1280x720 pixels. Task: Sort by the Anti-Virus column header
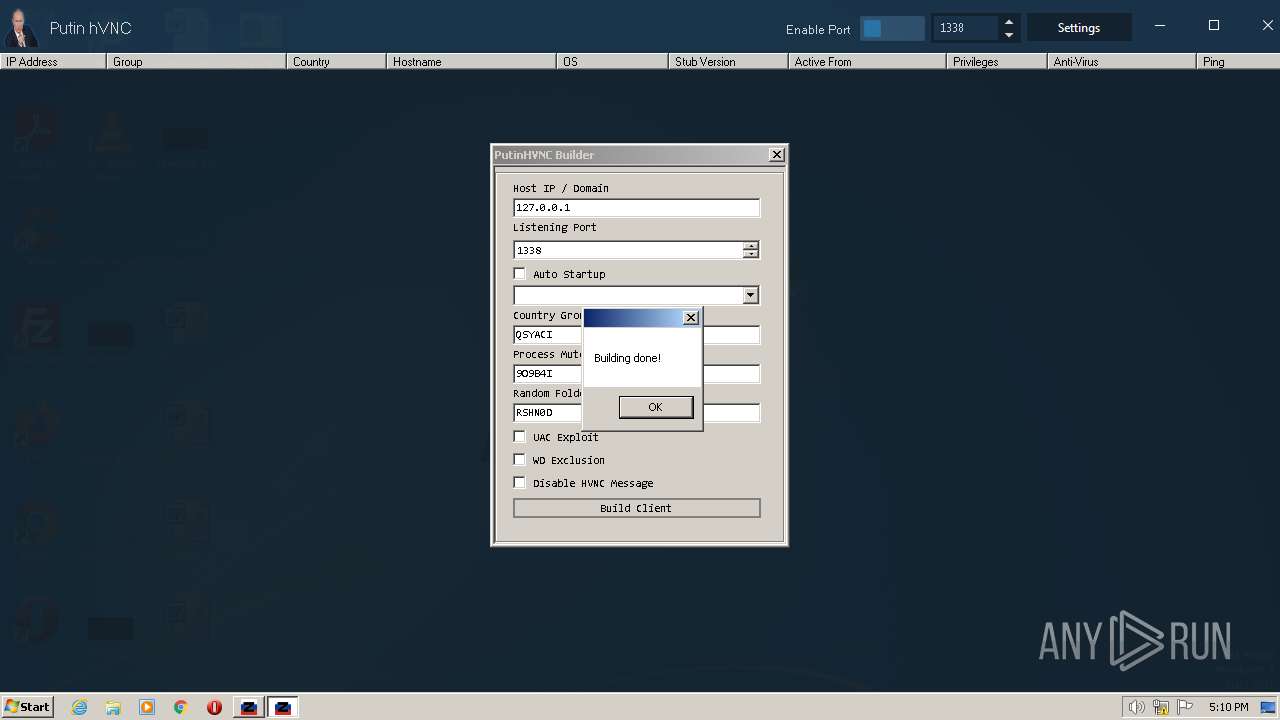coord(1121,61)
